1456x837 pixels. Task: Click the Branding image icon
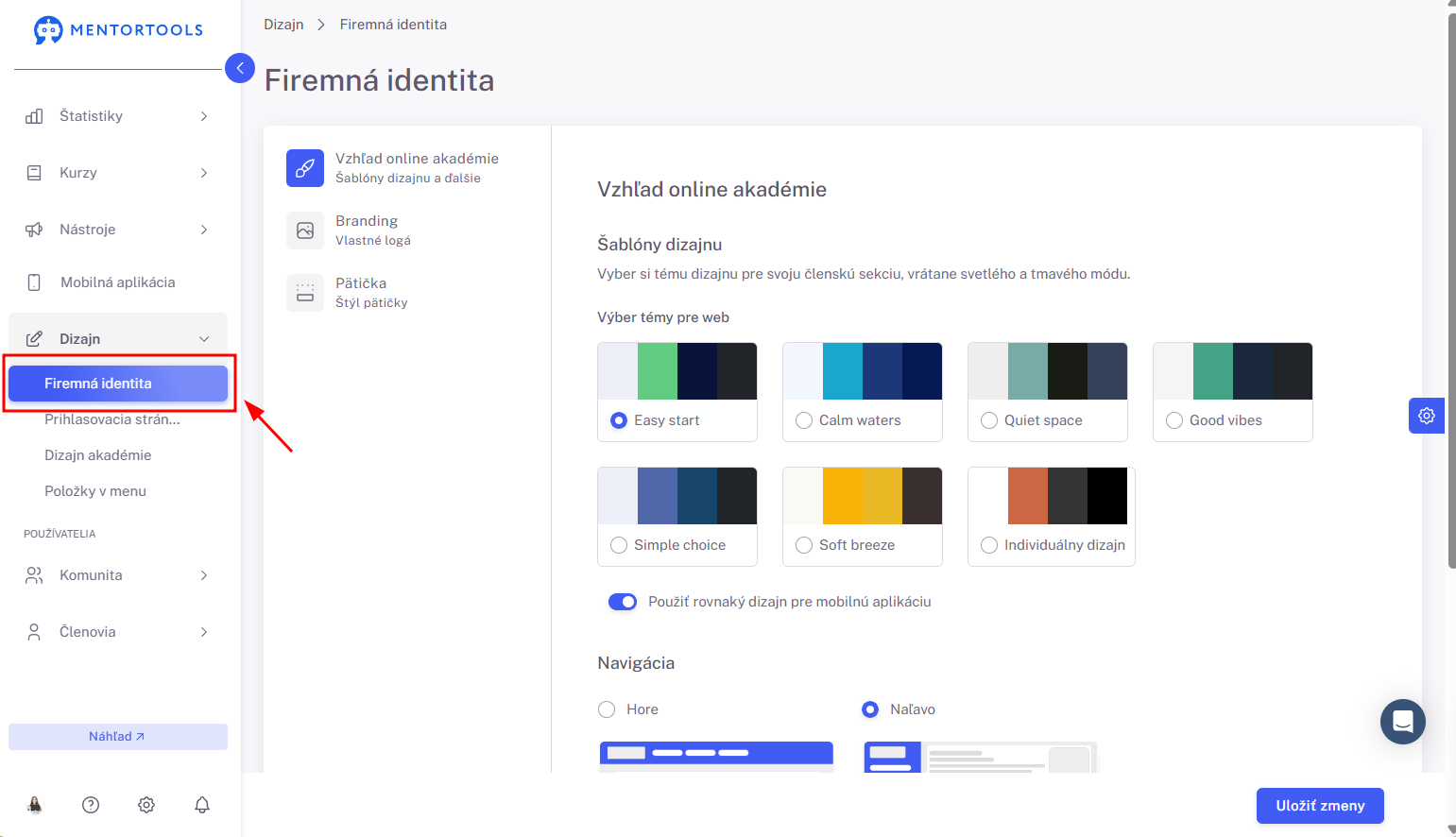pos(305,231)
